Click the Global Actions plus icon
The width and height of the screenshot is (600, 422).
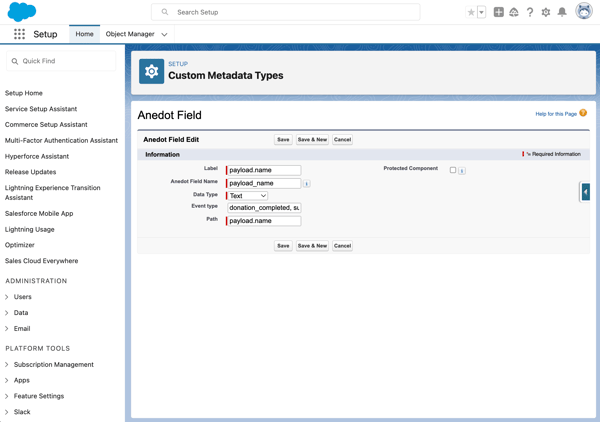[498, 12]
